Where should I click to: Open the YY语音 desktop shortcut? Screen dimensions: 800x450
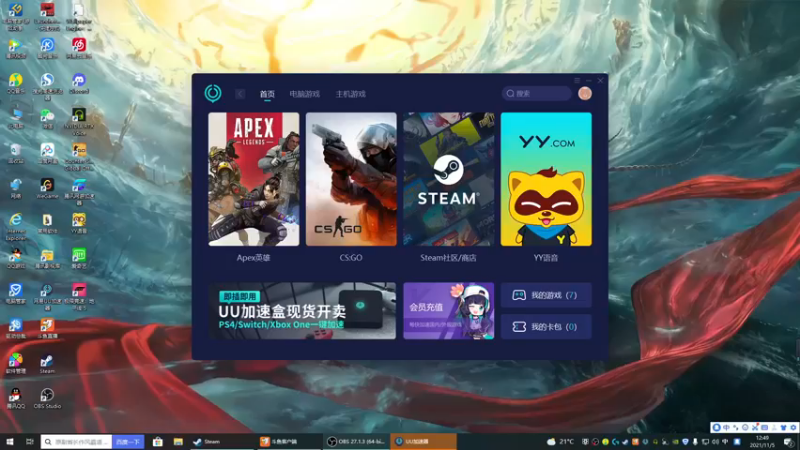pyautogui.click(x=79, y=223)
